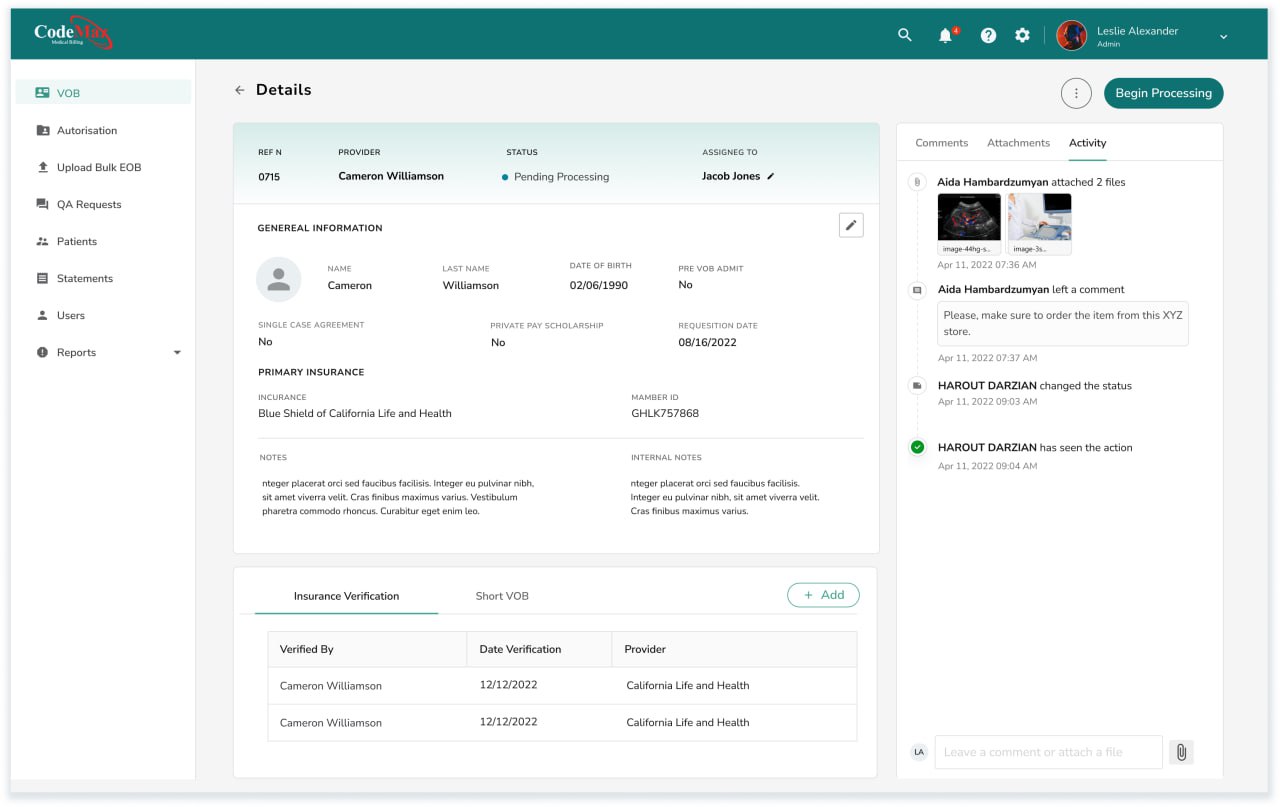Viewport: 1280px width, 807px height.
Task: Click the Add button in Insurance Verification
Action: [823, 594]
